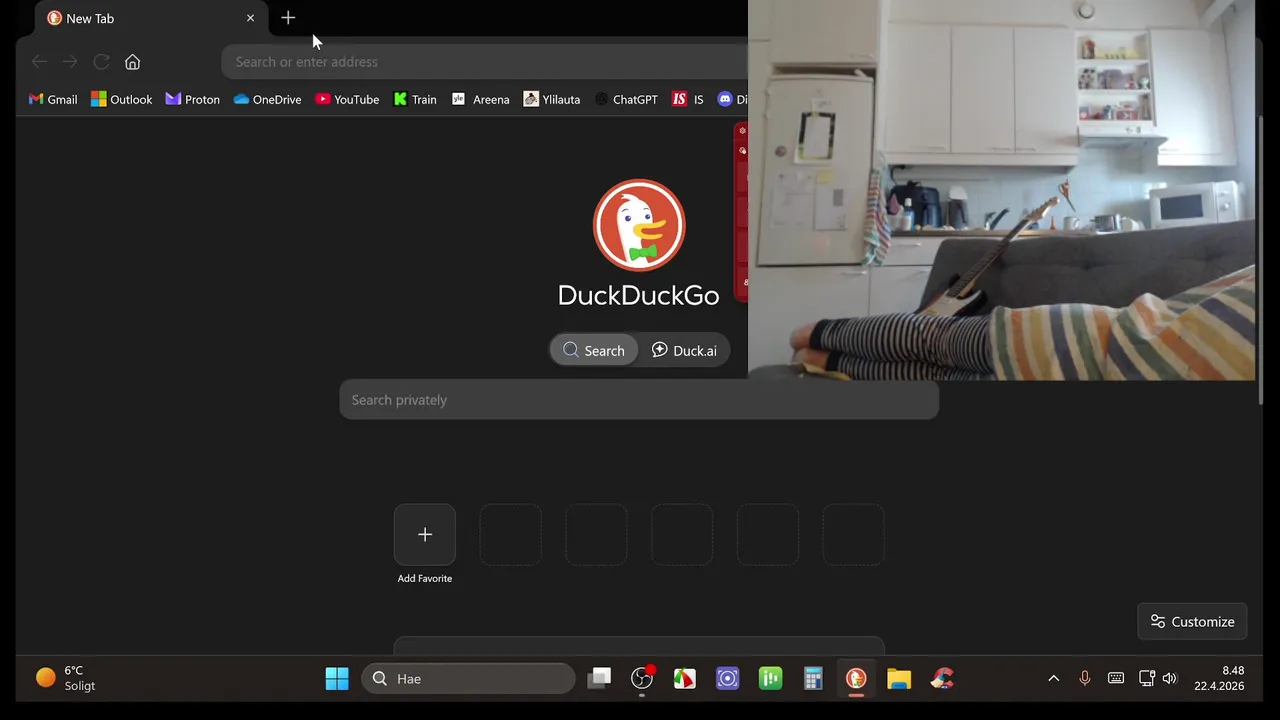Screen dimensions: 1280x720
Task: Click the taskbar Hae search box
Action: [468, 678]
